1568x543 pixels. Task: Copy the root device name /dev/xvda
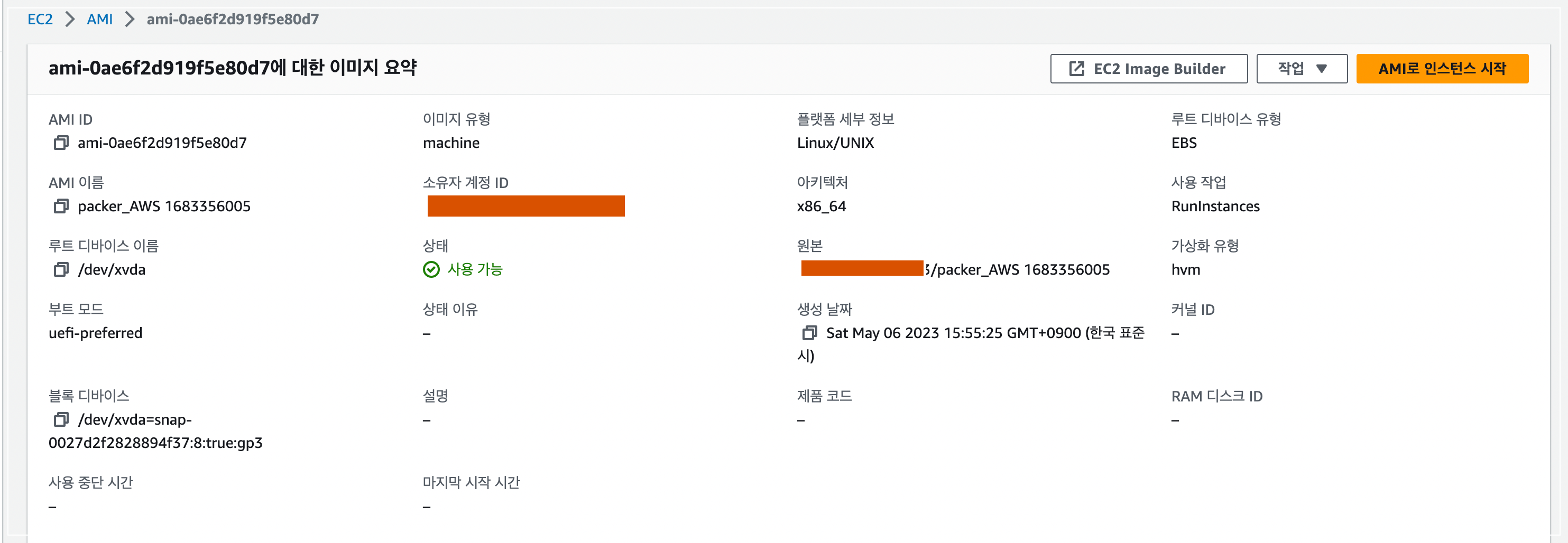61,269
